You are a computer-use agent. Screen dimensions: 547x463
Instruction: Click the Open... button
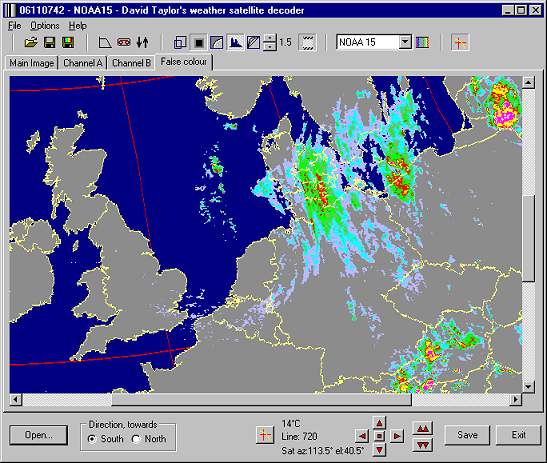[x=38, y=435]
